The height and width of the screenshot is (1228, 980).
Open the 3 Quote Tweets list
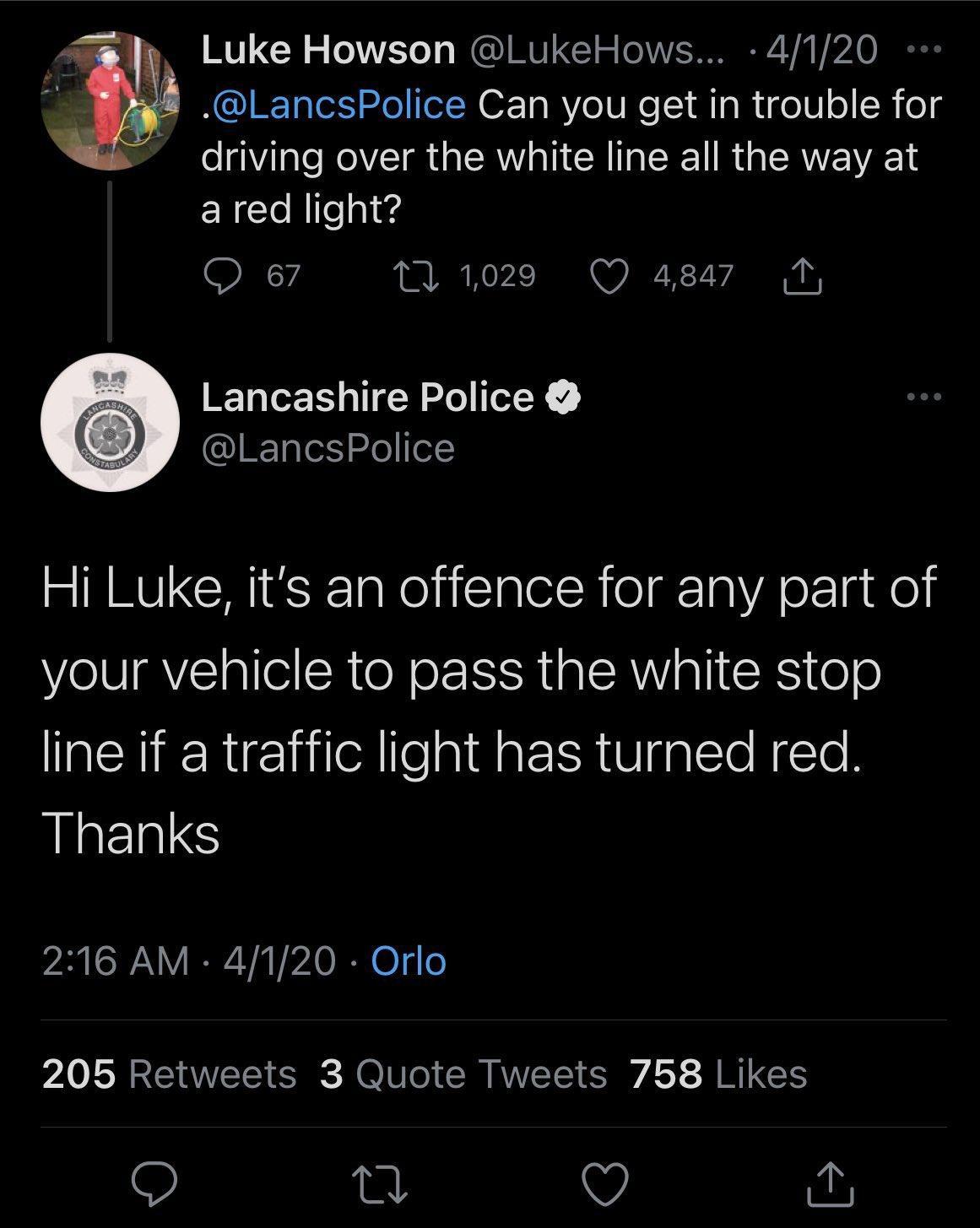(x=464, y=1074)
